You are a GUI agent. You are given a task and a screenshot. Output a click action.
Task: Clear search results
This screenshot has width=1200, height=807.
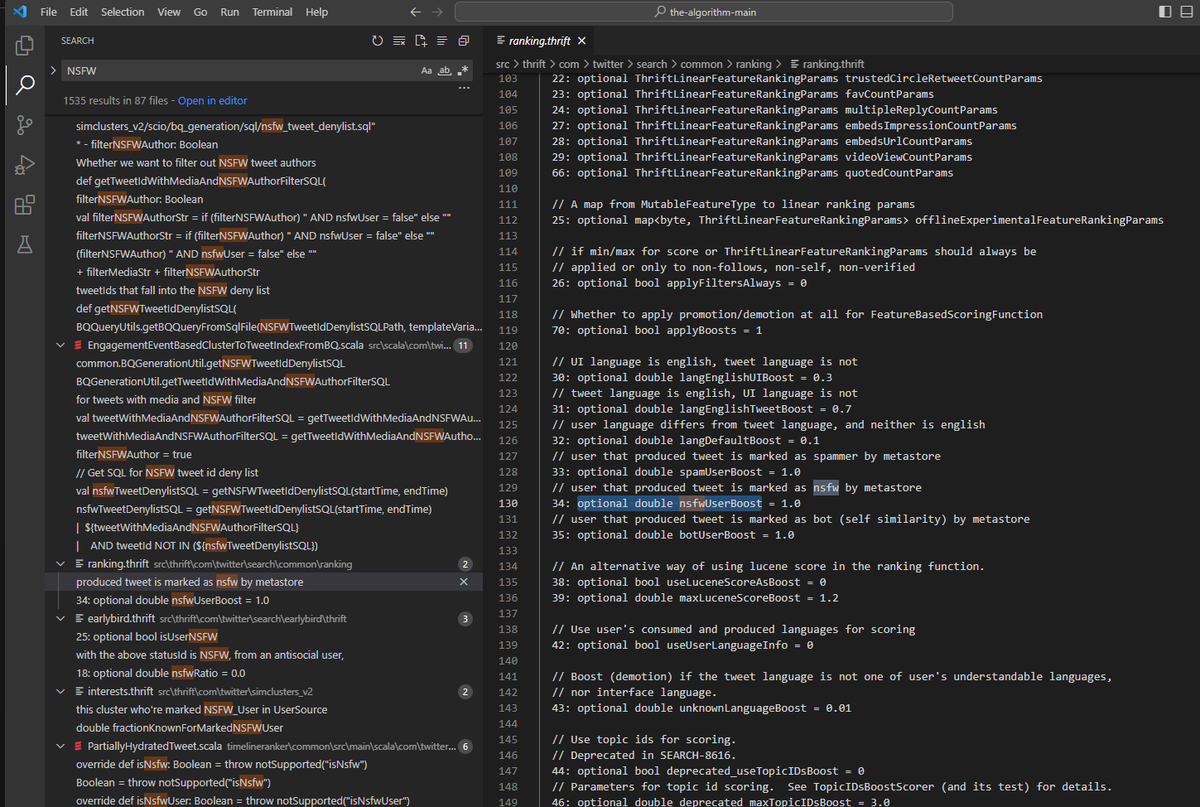[x=399, y=41]
